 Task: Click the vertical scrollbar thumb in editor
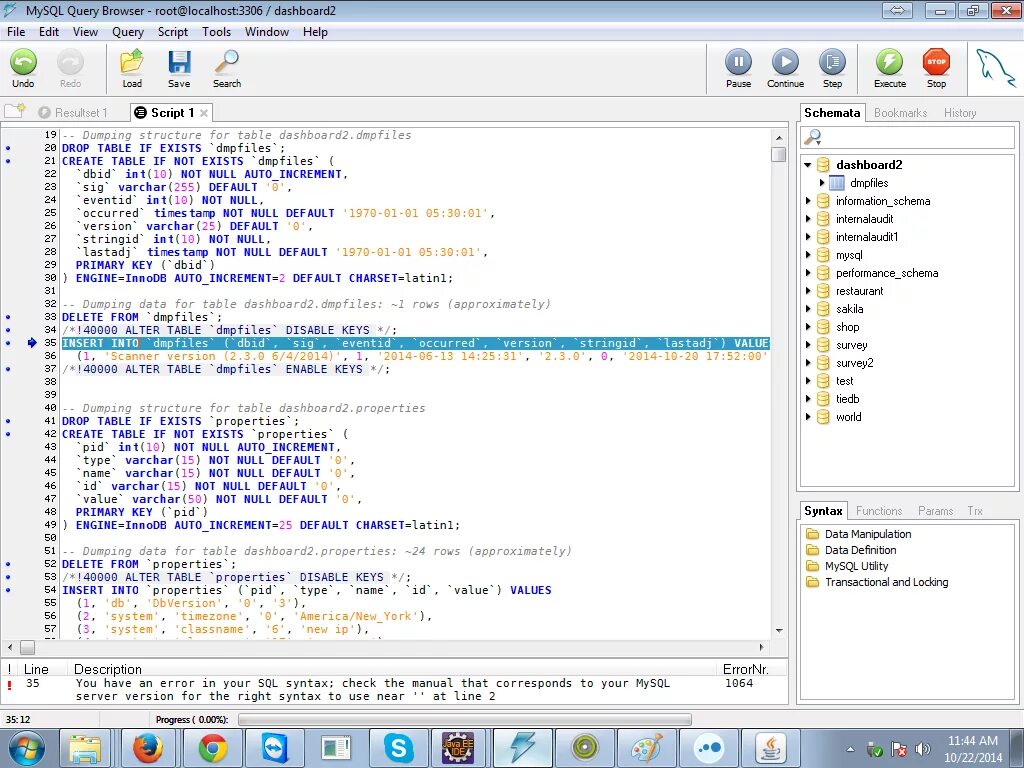(778, 154)
